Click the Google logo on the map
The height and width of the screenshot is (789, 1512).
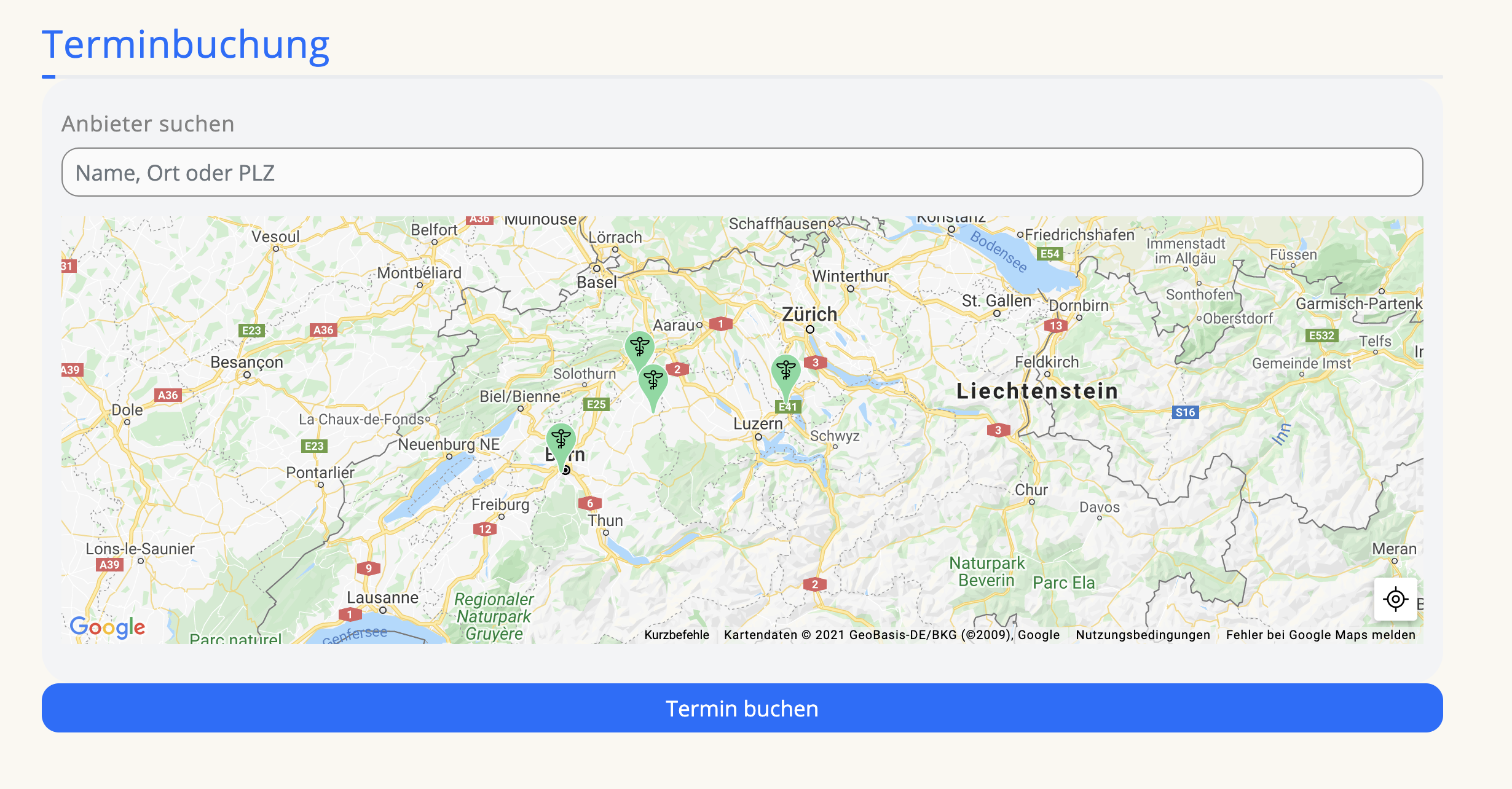pos(108,627)
